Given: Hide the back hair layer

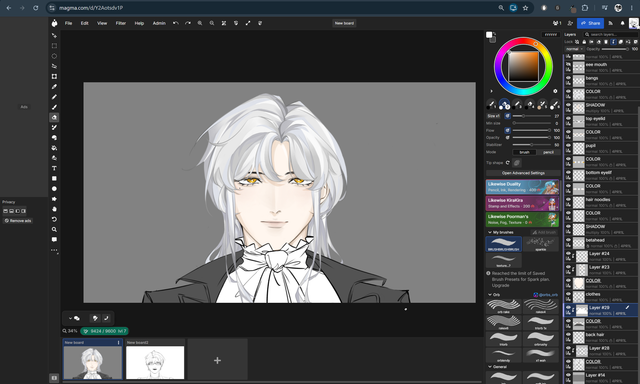Looking at the screenshot, I should (x=568, y=334).
